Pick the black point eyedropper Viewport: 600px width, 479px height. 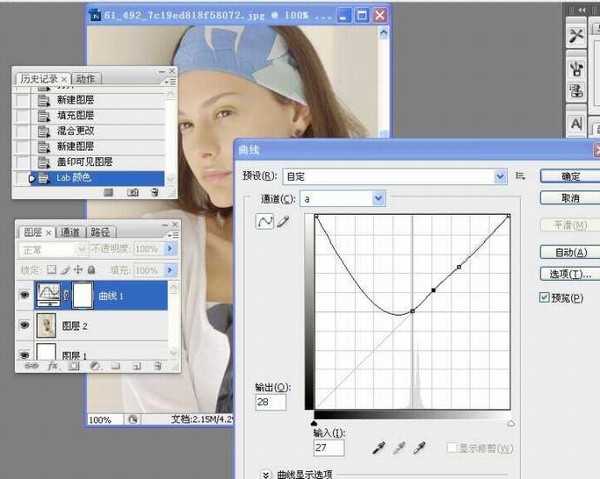(x=379, y=447)
